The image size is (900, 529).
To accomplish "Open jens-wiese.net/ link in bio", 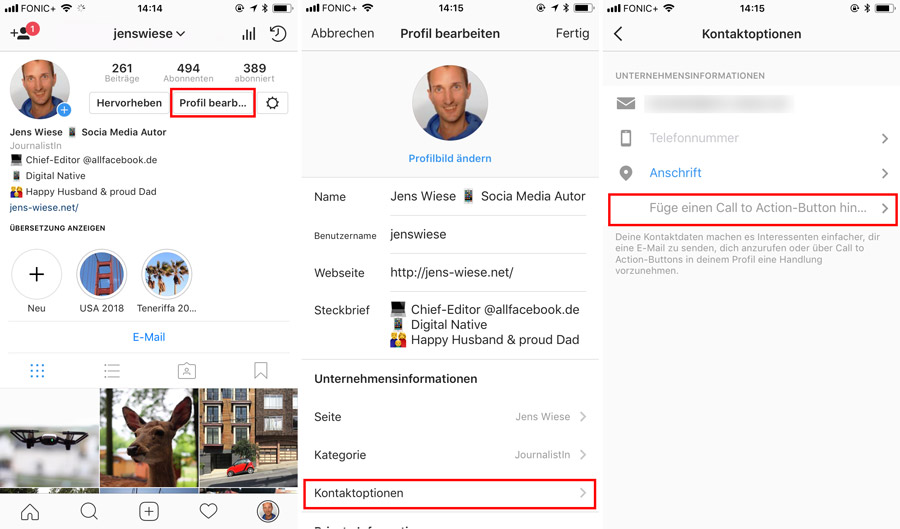I will [x=44, y=208].
